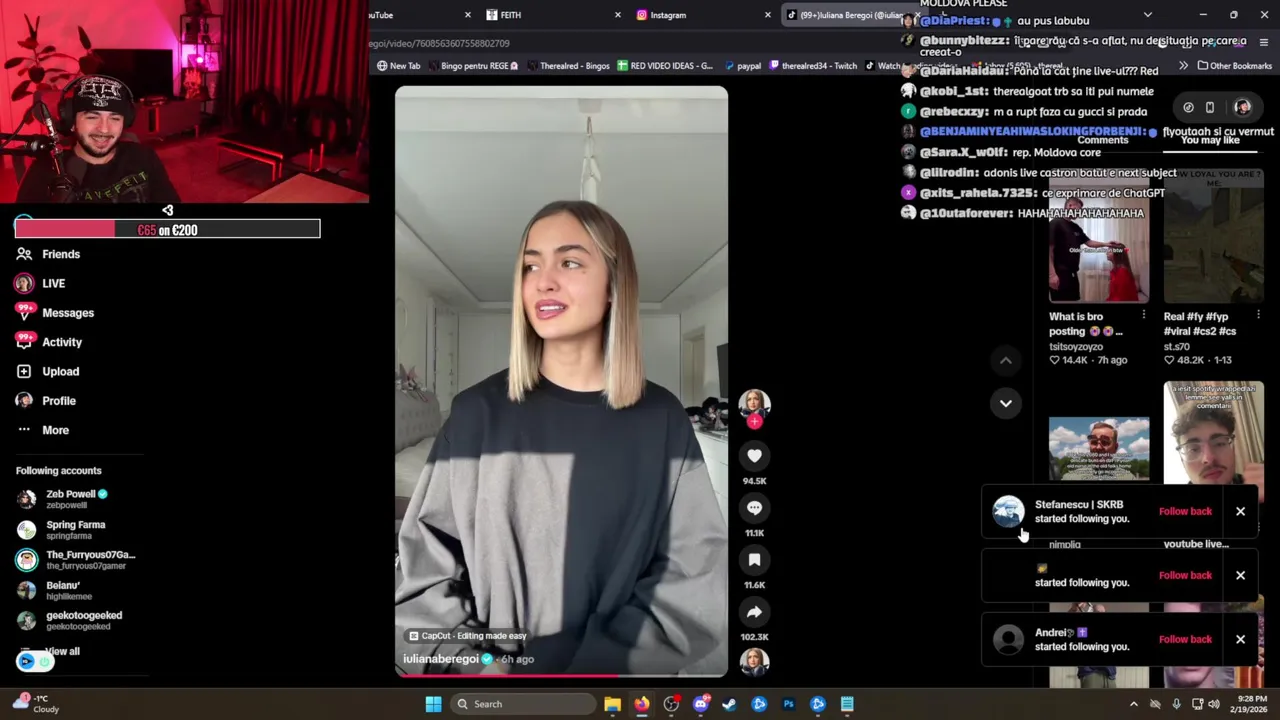
Task: Open Photoshop from the taskbar
Action: pos(788,704)
